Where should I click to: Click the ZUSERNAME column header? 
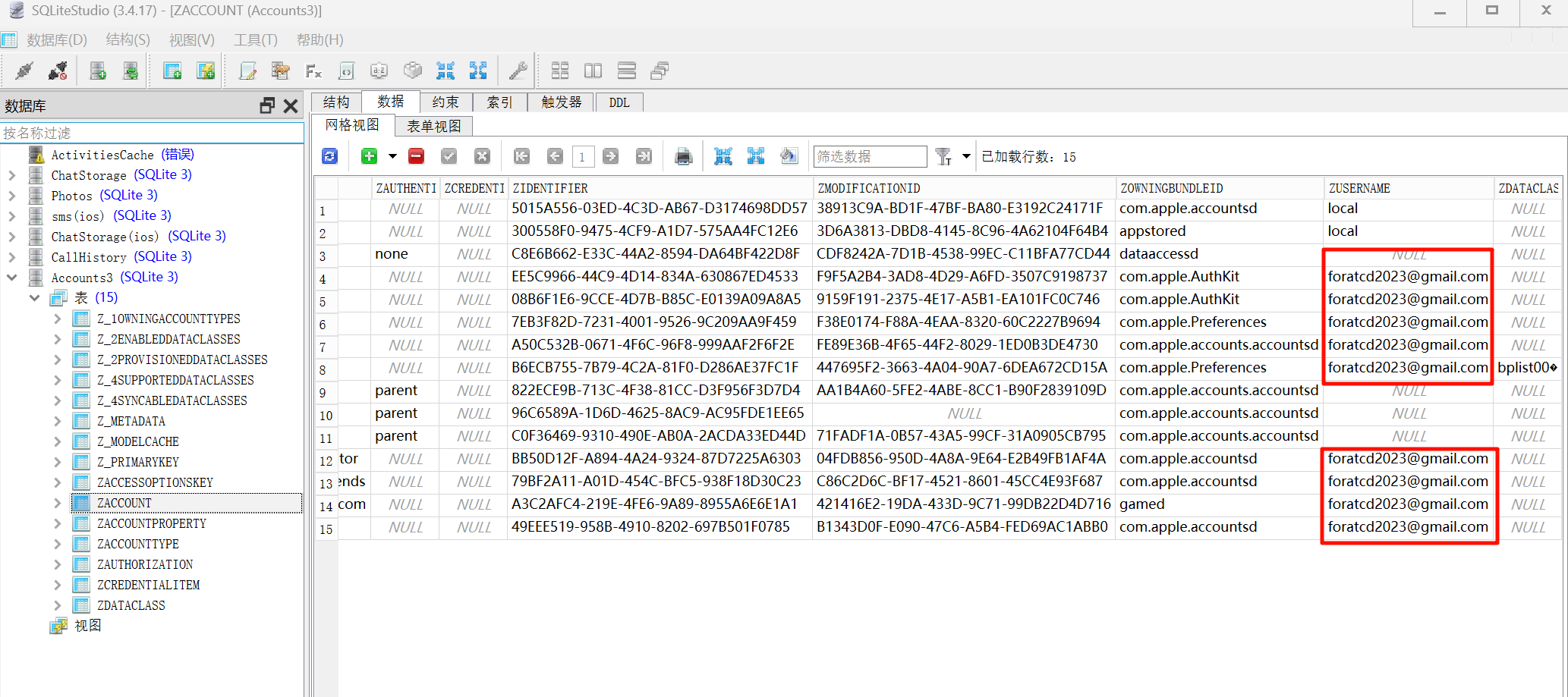(x=1359, y=188)
